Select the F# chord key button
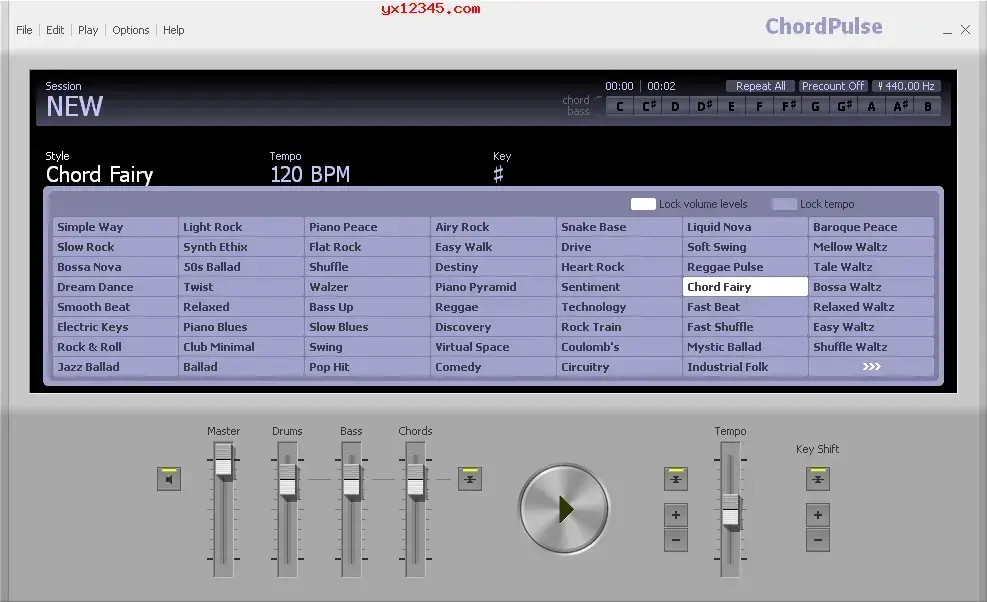Screen dimensions: 987x602 click(787, 106)
